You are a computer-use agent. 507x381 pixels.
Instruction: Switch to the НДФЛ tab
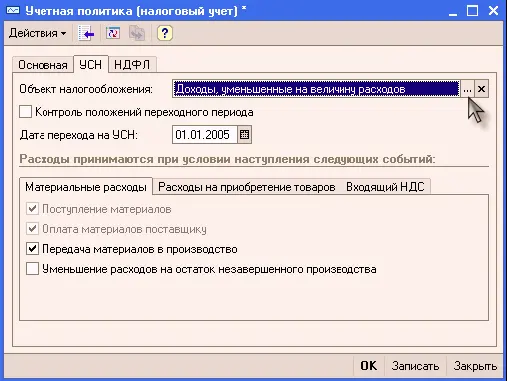coord(132,65)
